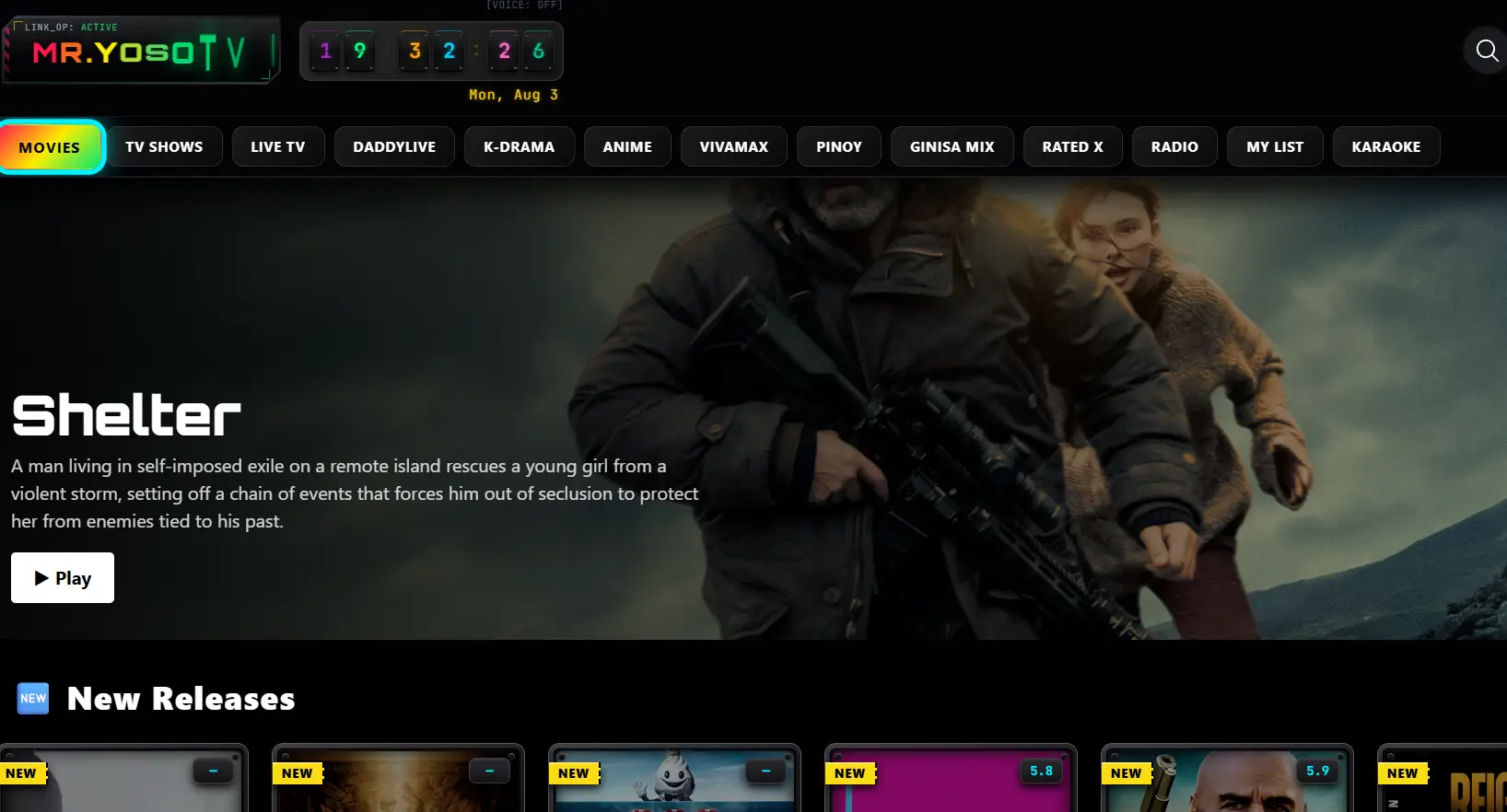
Task: Open the search magnifier icon
Action: [1487, 51]
